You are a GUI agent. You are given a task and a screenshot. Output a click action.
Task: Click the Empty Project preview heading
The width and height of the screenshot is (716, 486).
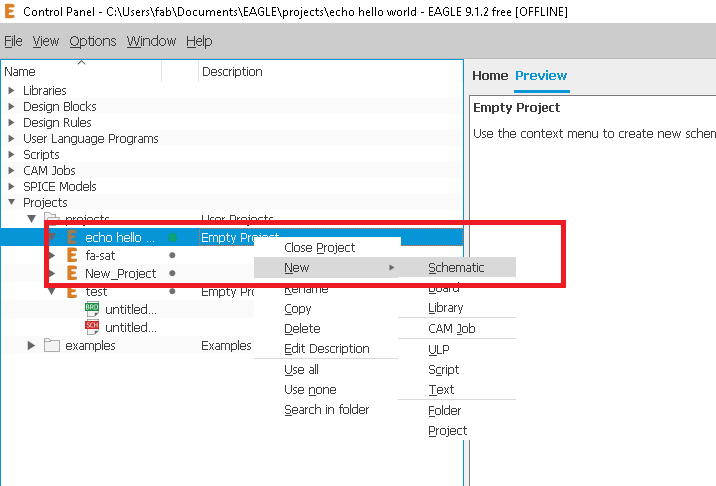[x=516, y=107]
